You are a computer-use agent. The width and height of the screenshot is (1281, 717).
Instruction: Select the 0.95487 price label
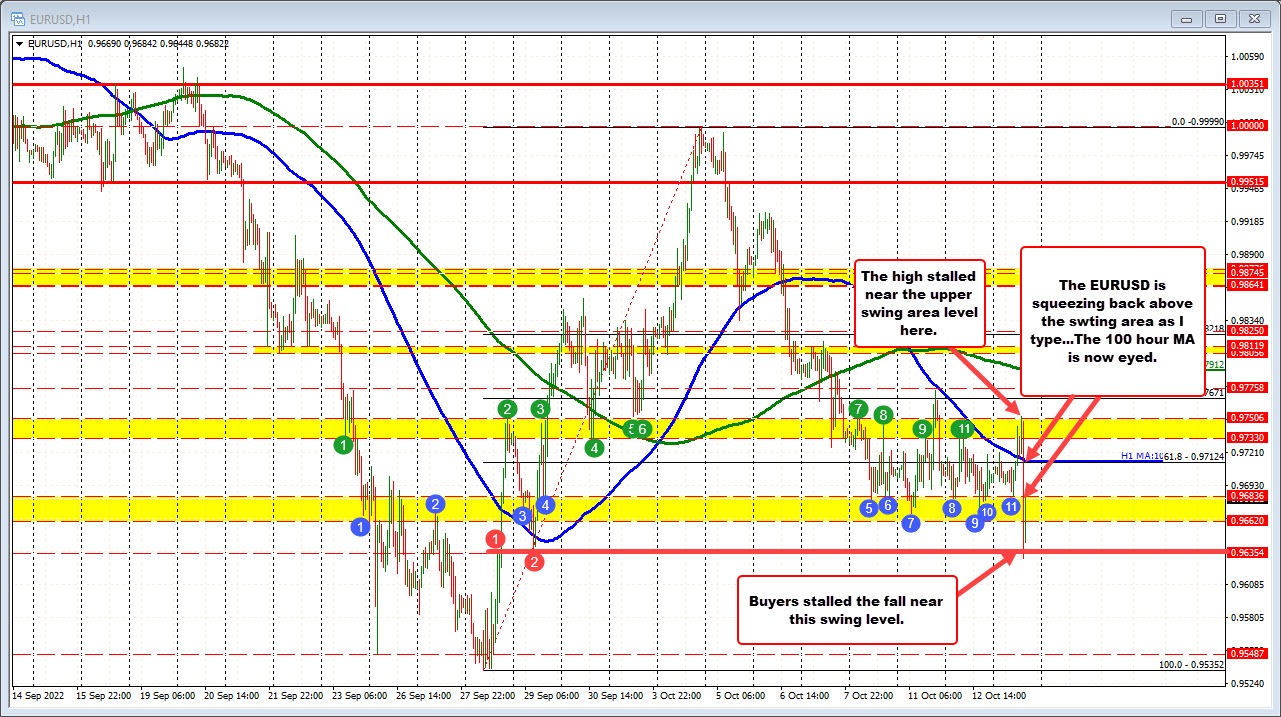(x=1246, y=653)
